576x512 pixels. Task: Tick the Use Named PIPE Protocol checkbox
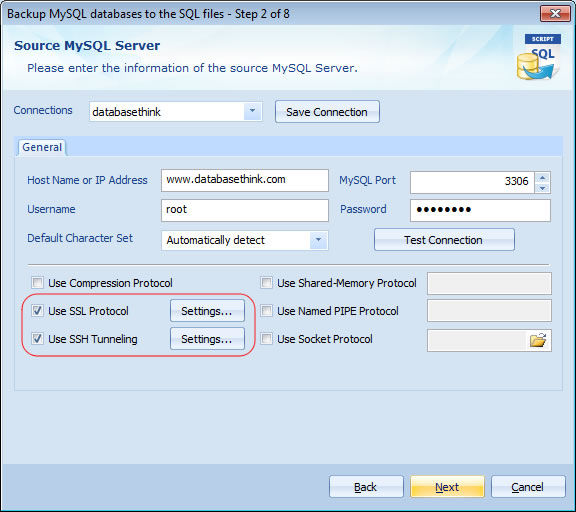[x=266, y=311]
